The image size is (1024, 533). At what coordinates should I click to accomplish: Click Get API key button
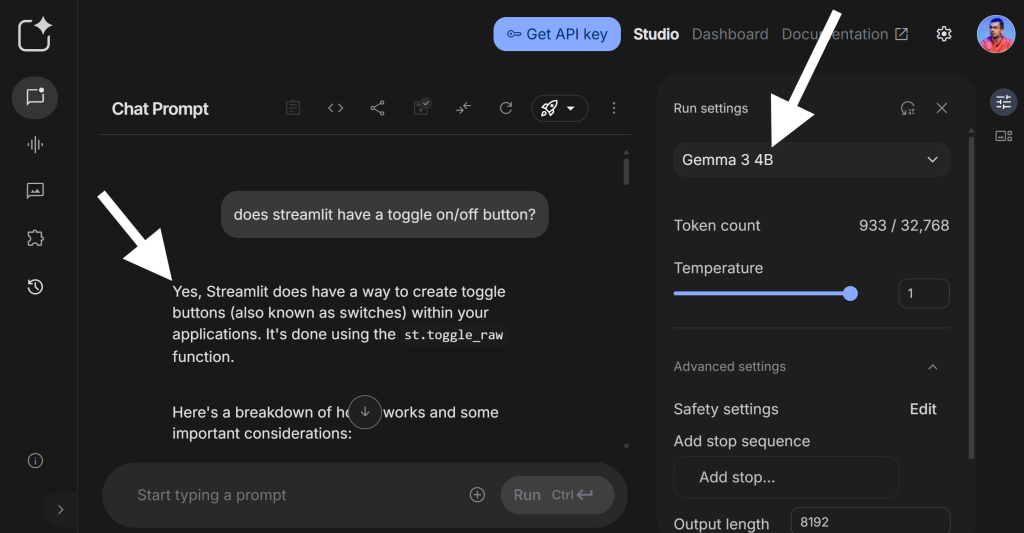click(x=557, y=34)
